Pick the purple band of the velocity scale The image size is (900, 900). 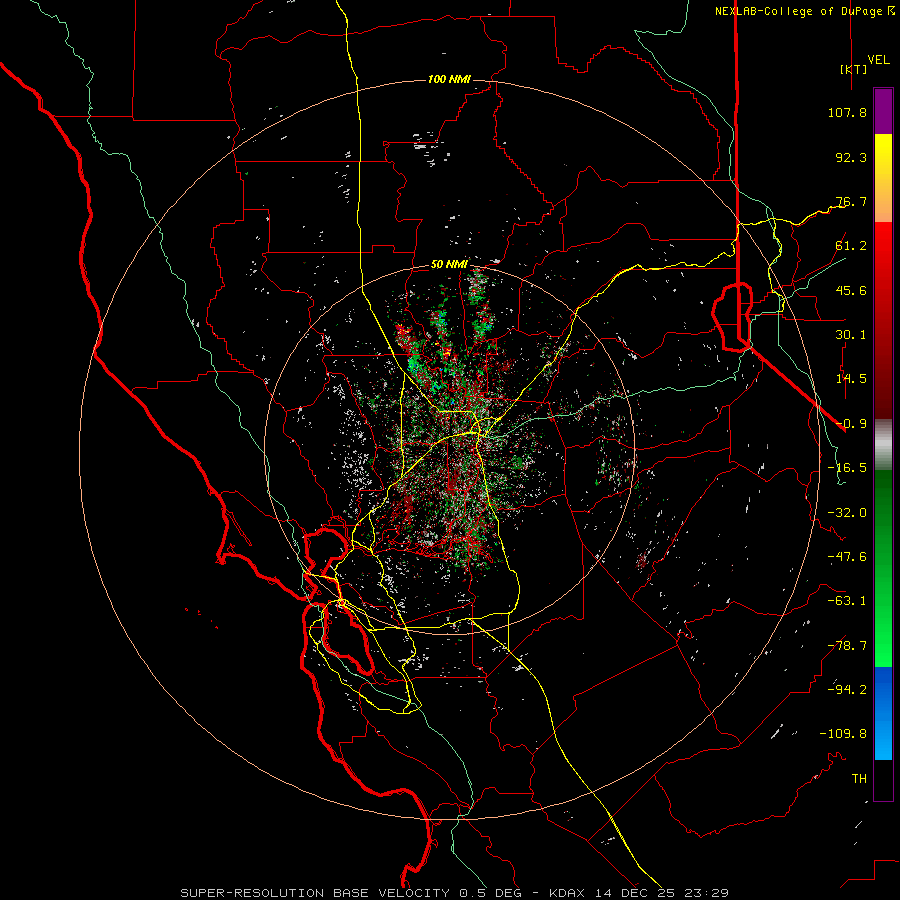(x=883, y=111)
